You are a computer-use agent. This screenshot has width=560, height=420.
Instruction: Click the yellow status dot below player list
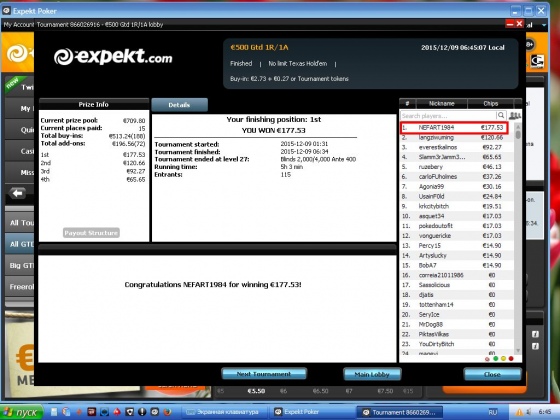(x=503, y=358)
